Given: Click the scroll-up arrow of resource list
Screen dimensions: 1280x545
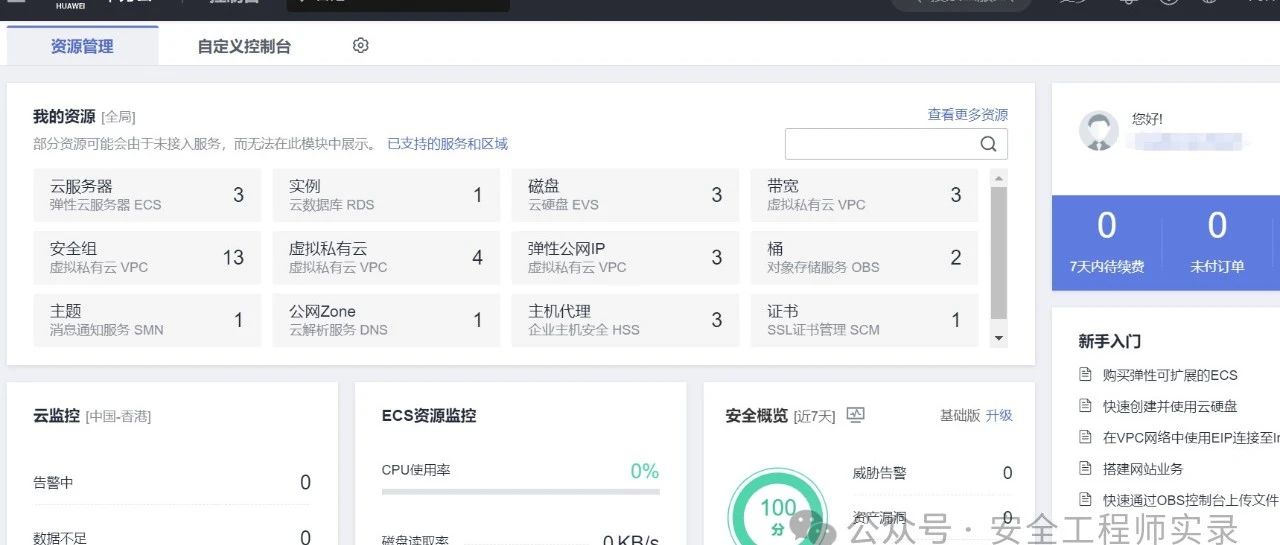Looking at the screenshot, I should point(998,179).
